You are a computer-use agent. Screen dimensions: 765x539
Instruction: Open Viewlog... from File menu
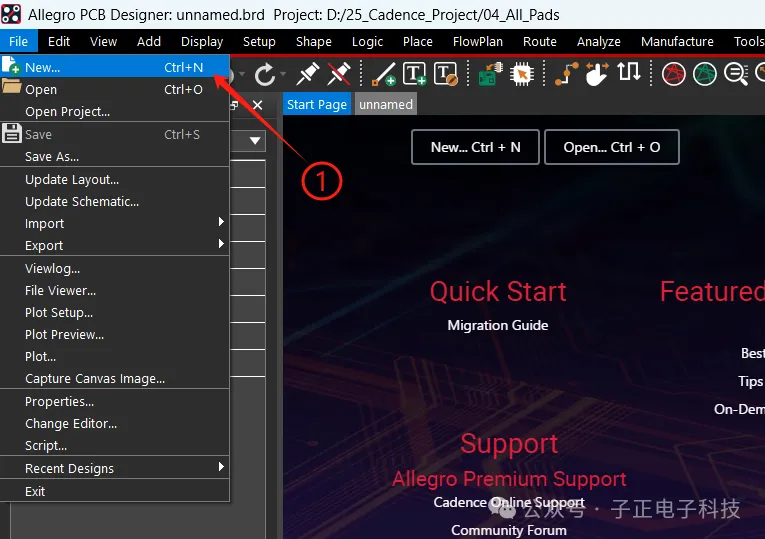point(115,268)
